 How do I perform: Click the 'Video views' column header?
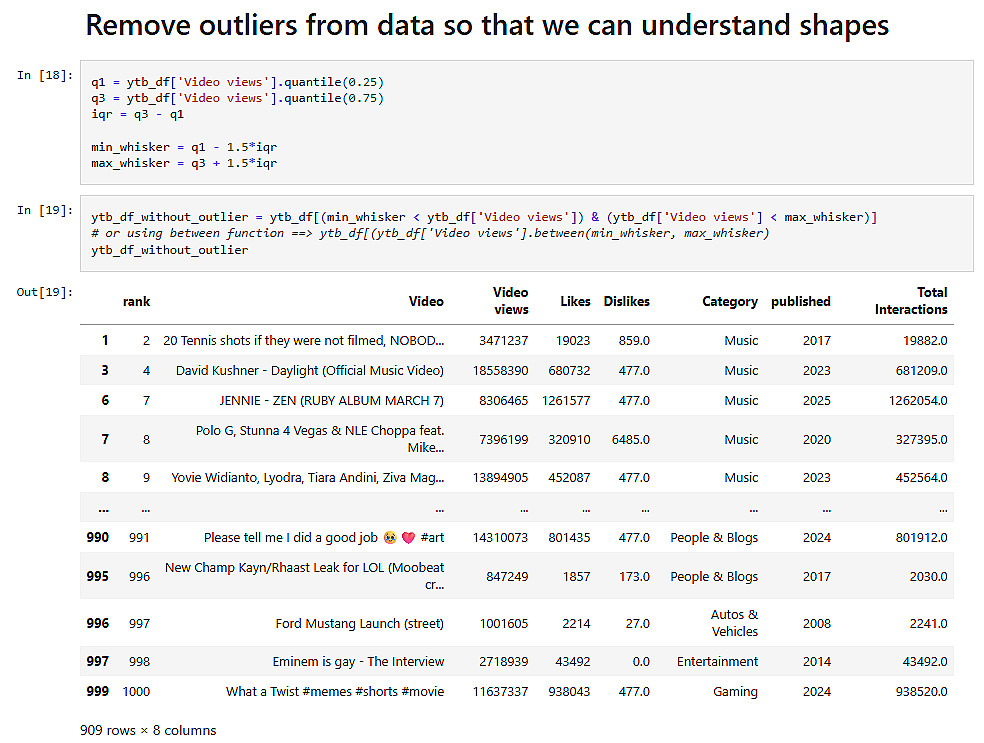click(510, 301)
